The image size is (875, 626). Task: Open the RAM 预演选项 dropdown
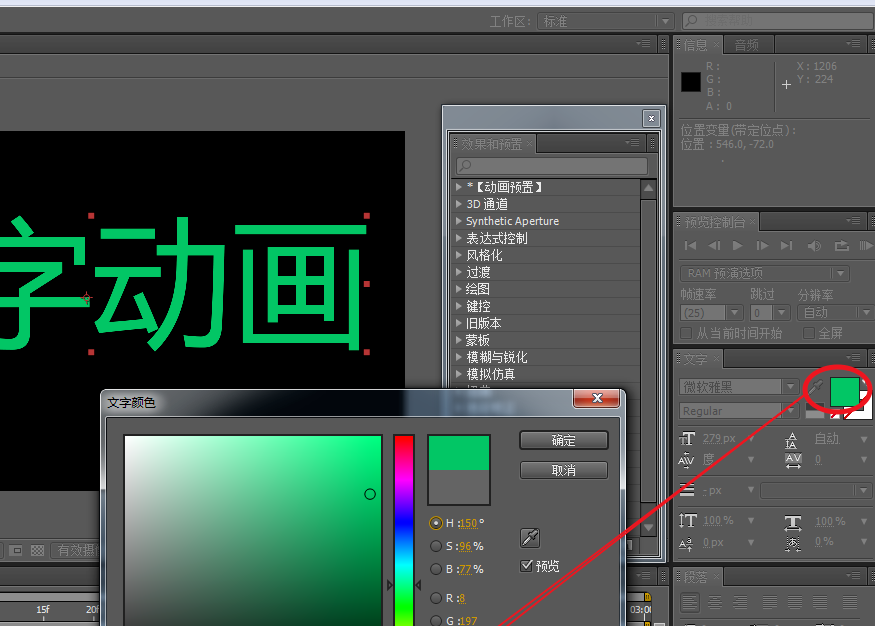(x=765, y=273)
